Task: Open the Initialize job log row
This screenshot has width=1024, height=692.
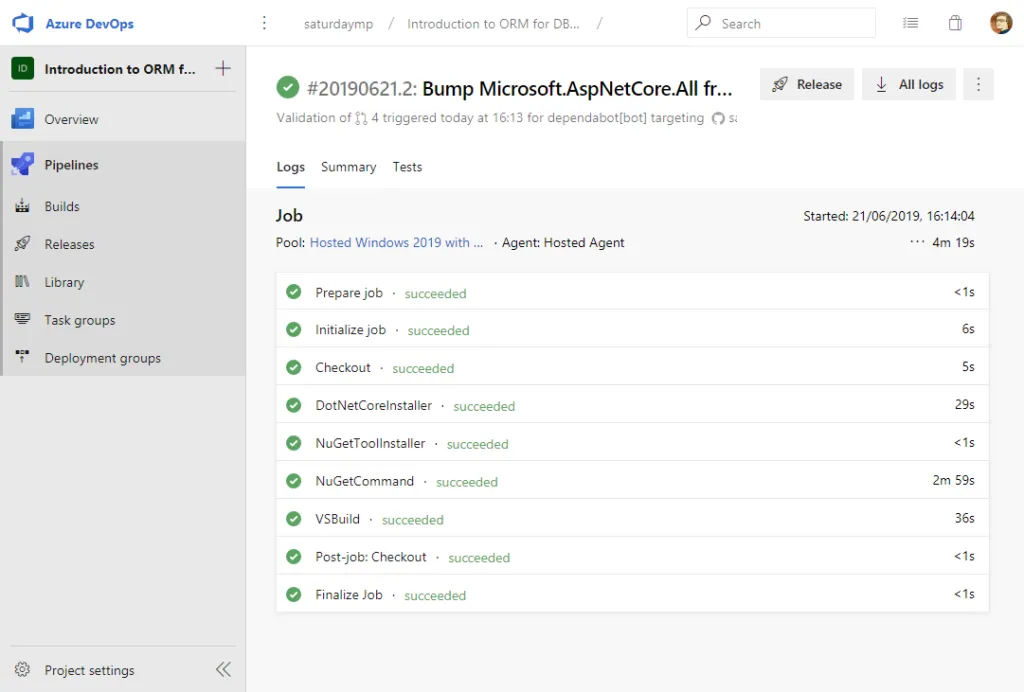Action: coord(632,329)
